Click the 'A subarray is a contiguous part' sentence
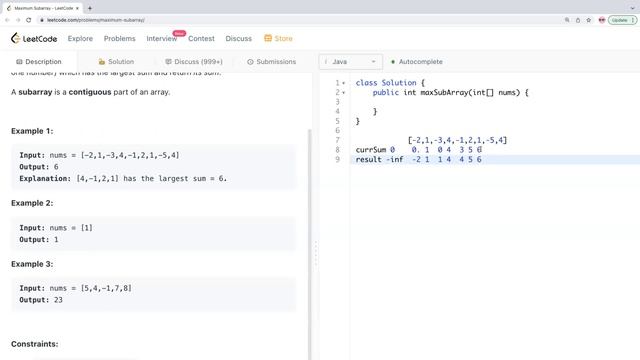Viewport: 640px width, 360px height. (91, 92)
